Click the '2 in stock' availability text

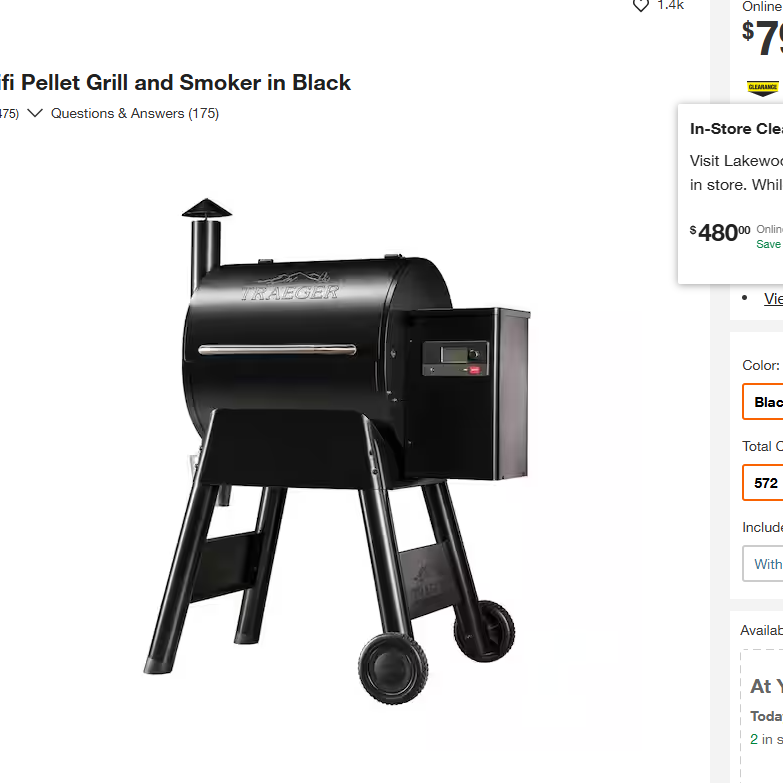pyautogui.click(x=766, y=739)
